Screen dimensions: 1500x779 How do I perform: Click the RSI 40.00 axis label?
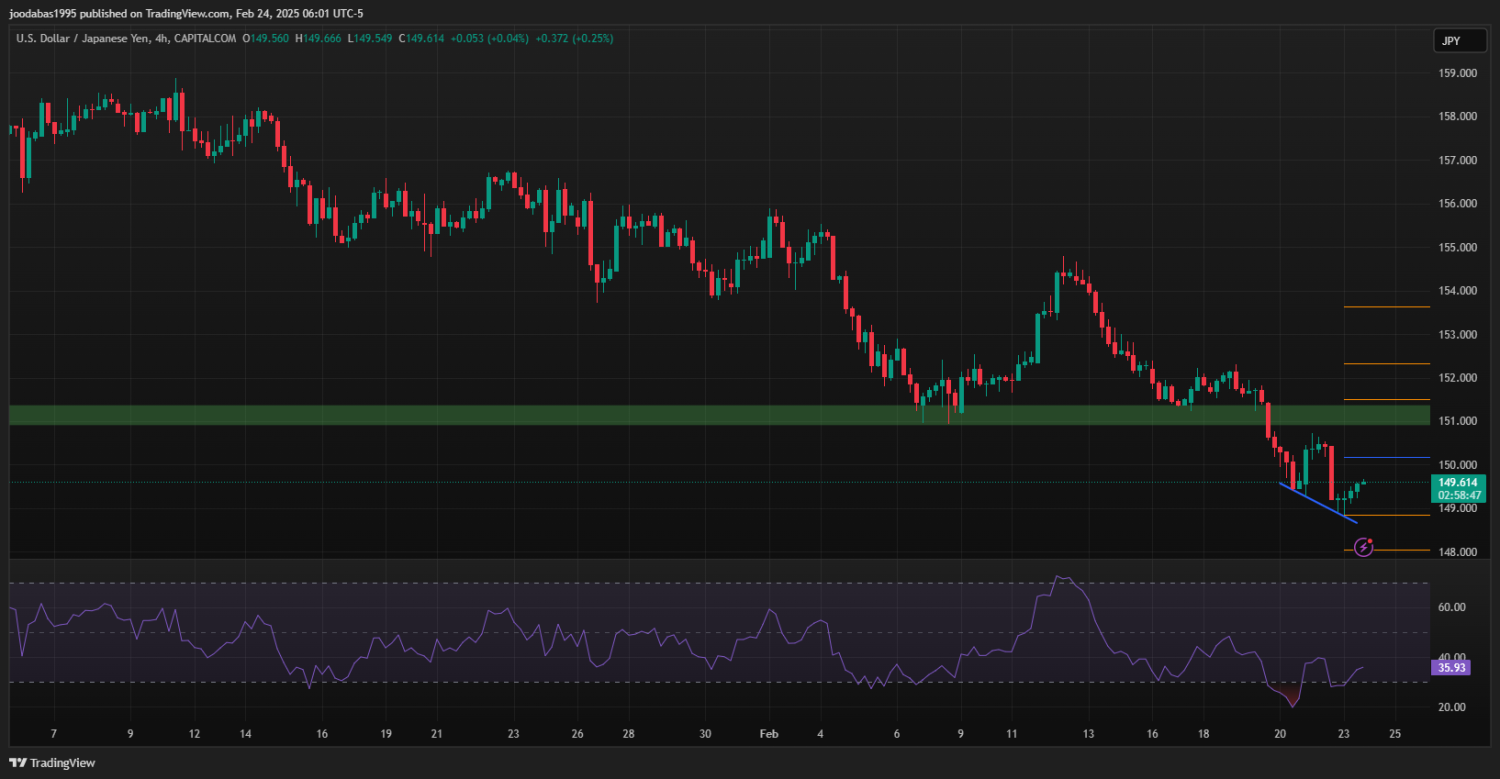(1453, 657)
